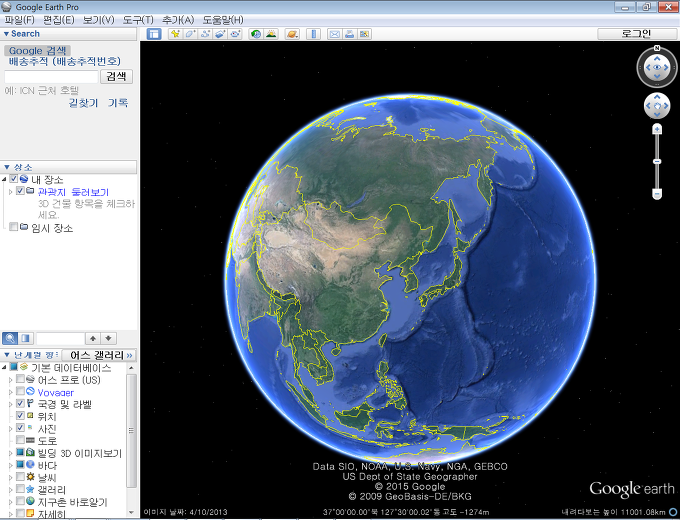Move selected place up with up arrow
This screenshot has height=520, width=680.
pos(93,338)
